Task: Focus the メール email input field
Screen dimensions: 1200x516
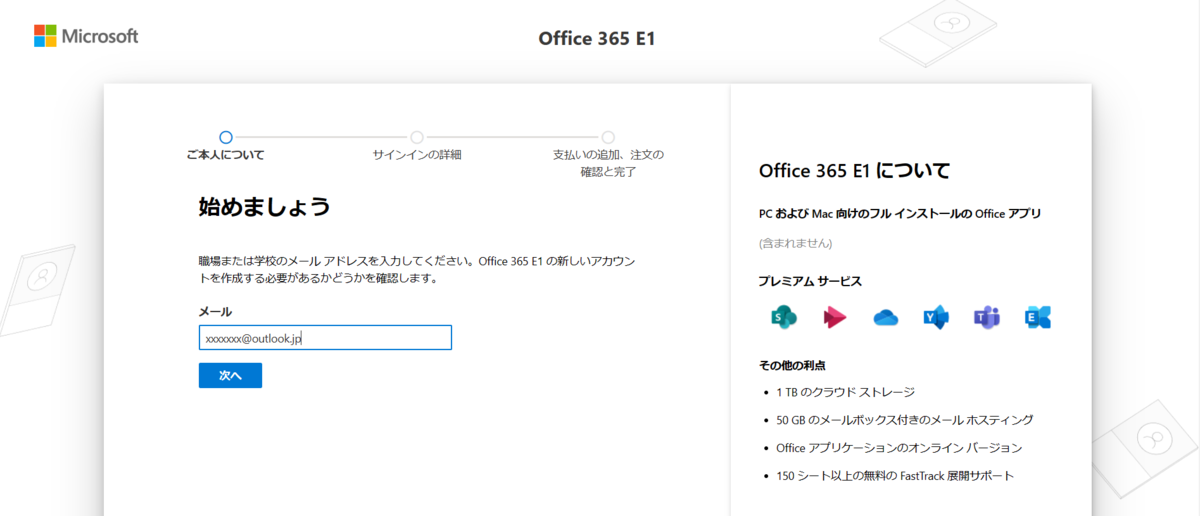Action: [325, 338]
